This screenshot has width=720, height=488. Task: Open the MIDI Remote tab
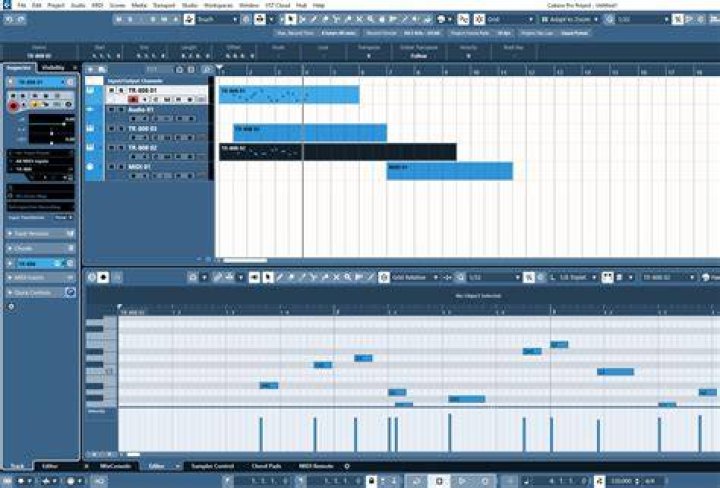(x=316, y=466)
